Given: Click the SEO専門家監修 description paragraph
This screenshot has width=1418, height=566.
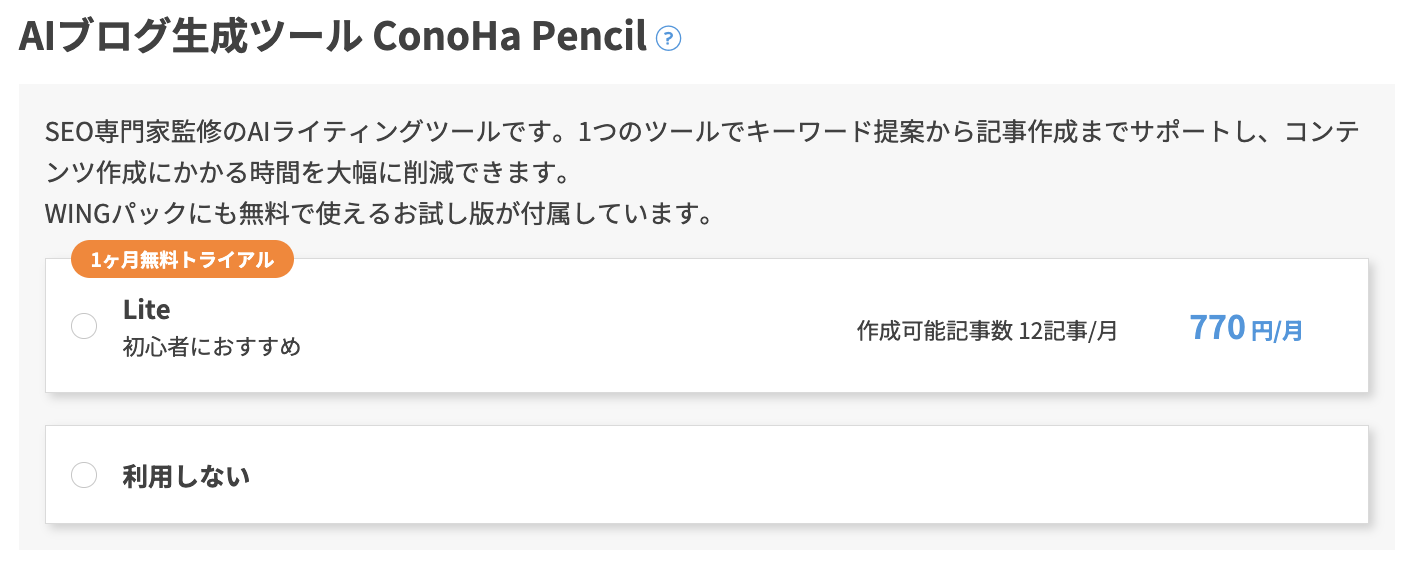Looking at the screenshot, I should click(x=703, y=153).
